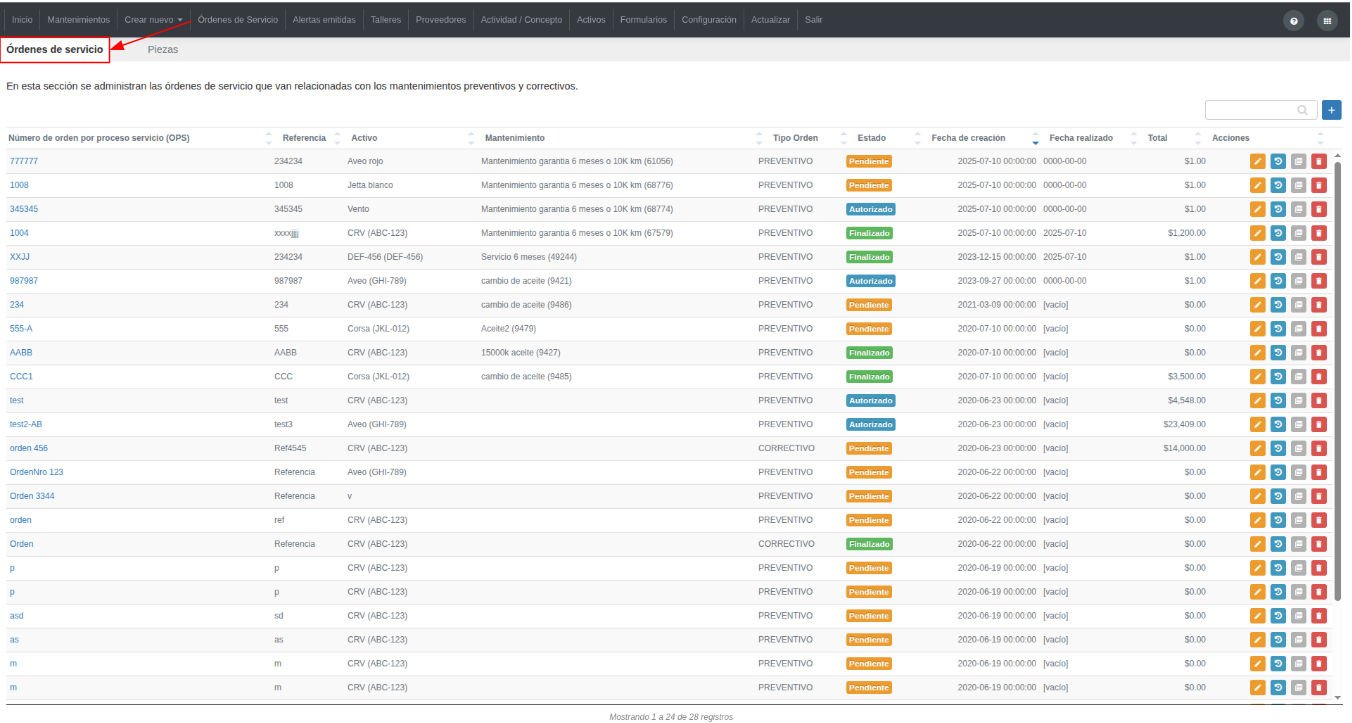Delete order 987987 with the red trash icon

point(1319,281)
